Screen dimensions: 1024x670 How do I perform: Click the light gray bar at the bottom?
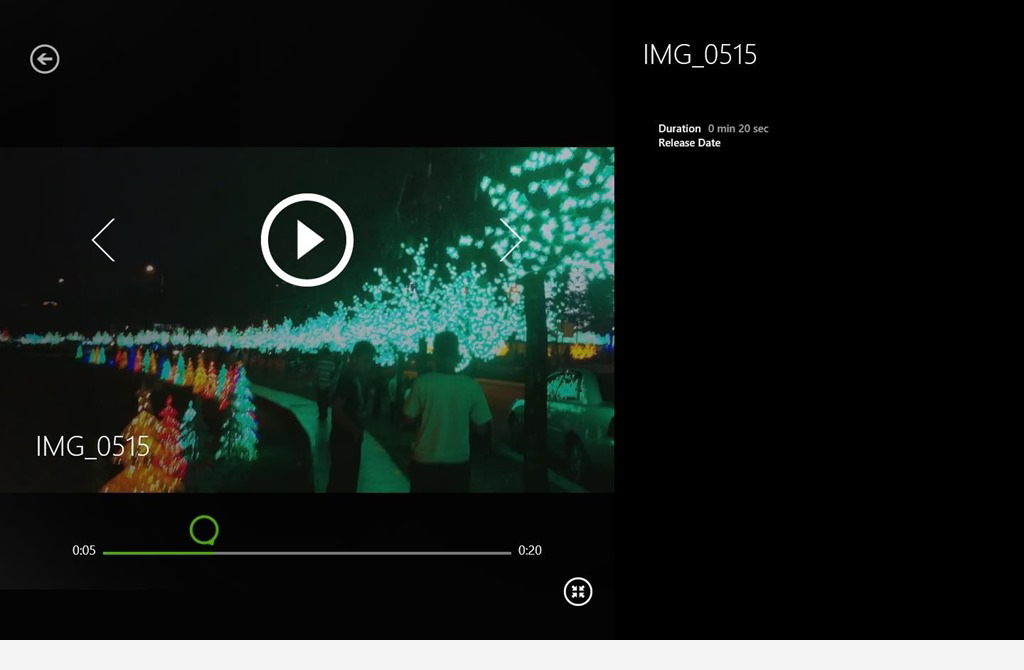tap(512, 655)
